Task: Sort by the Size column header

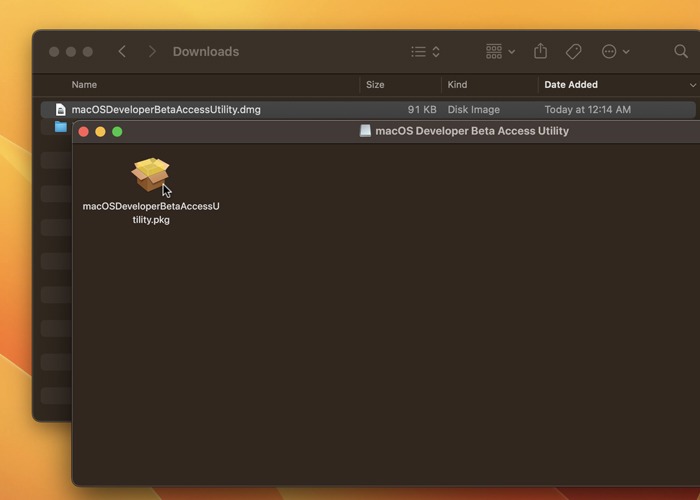Action: pos(375,85)
